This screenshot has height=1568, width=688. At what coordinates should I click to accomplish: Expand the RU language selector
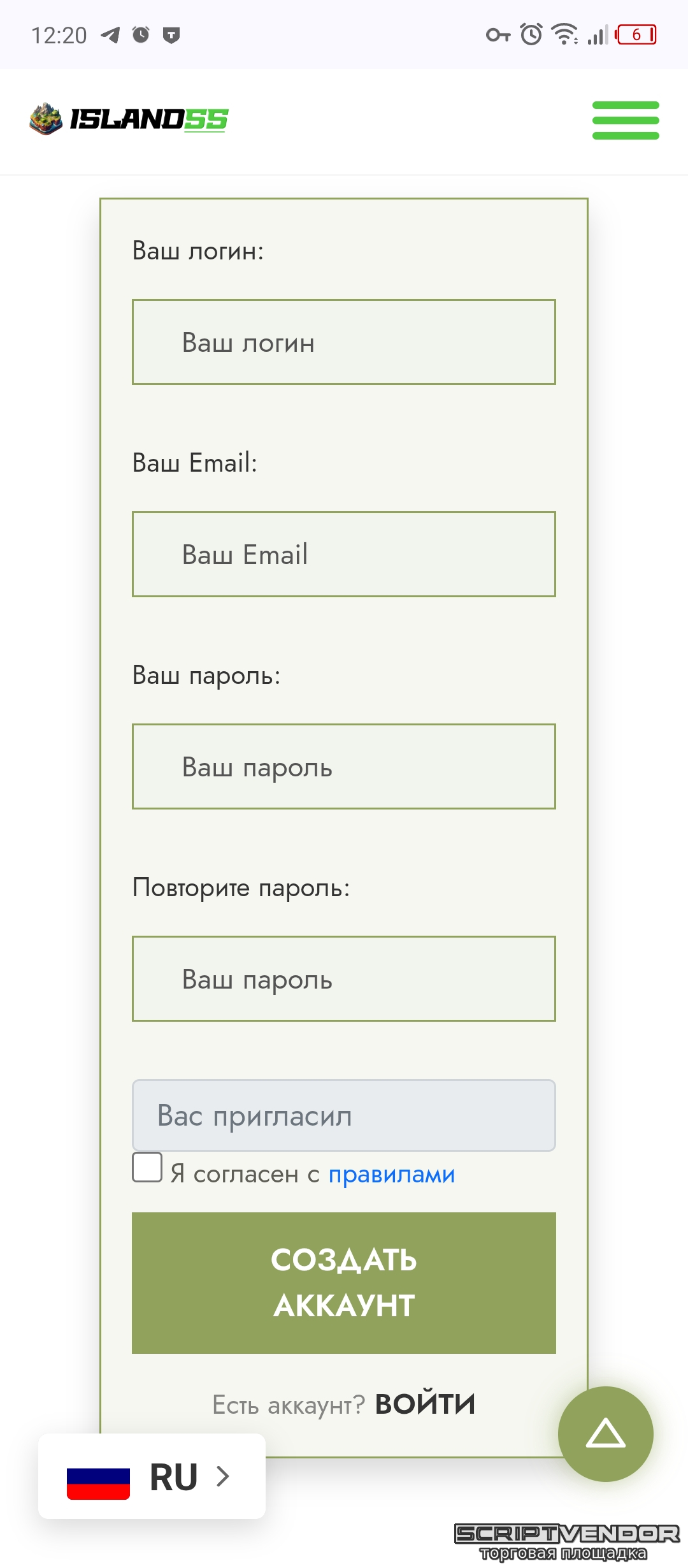click(173, 1477)
